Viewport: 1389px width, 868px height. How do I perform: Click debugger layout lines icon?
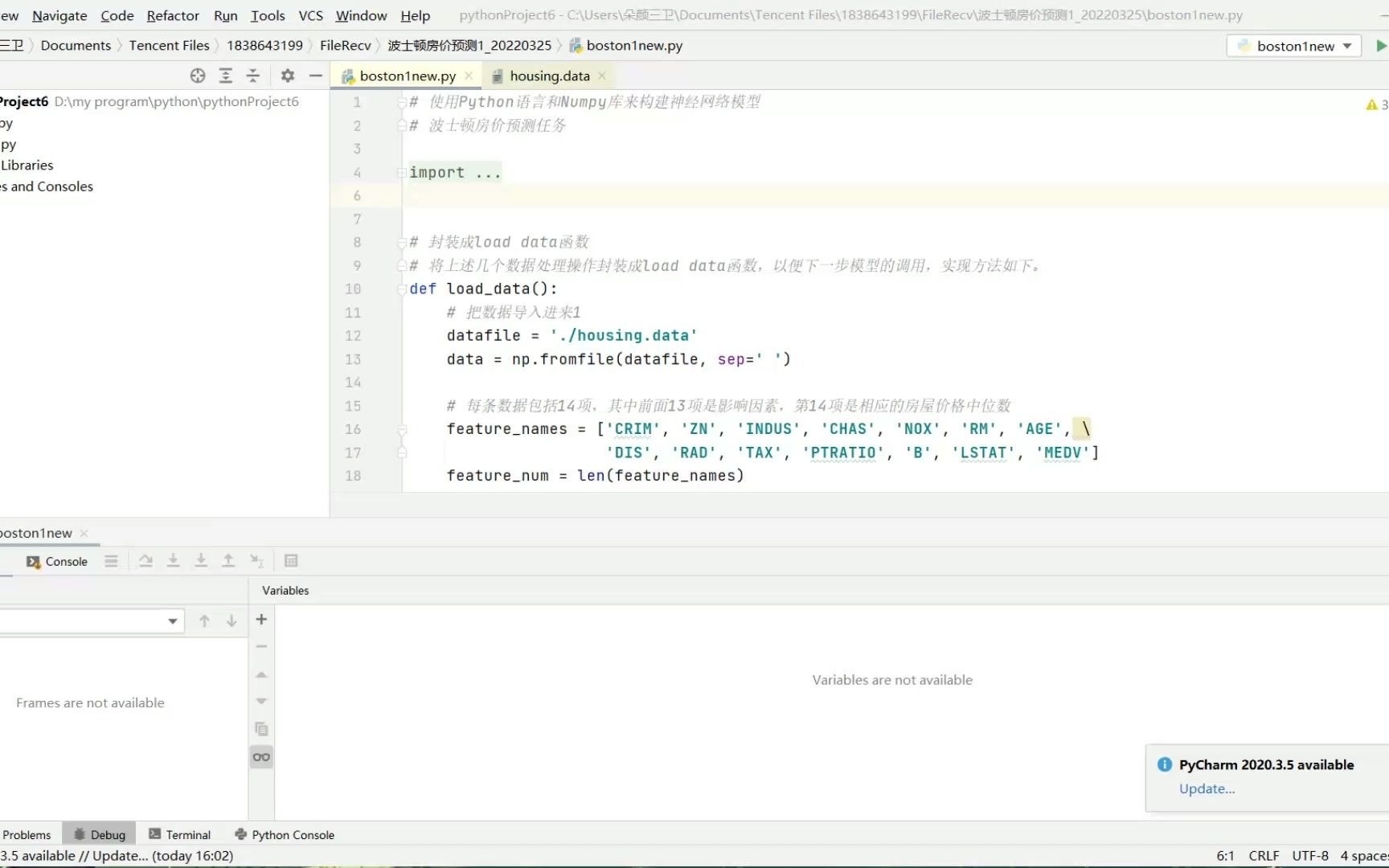111,561
